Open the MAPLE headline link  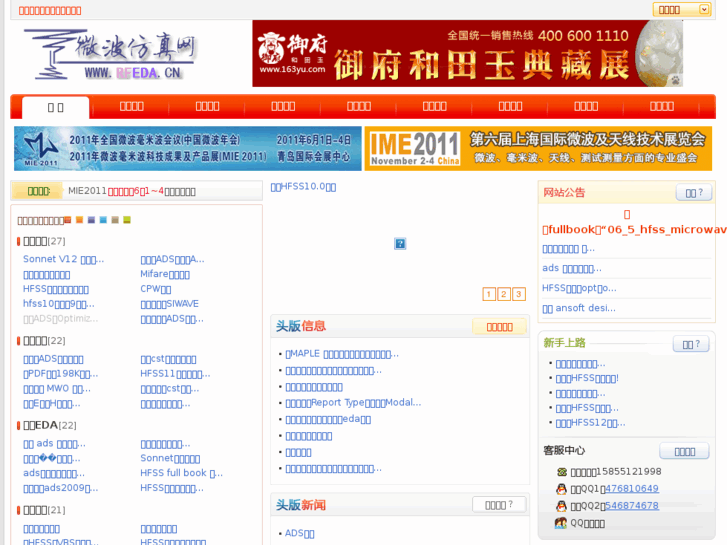pyautogui.click(x=342, y=354)
